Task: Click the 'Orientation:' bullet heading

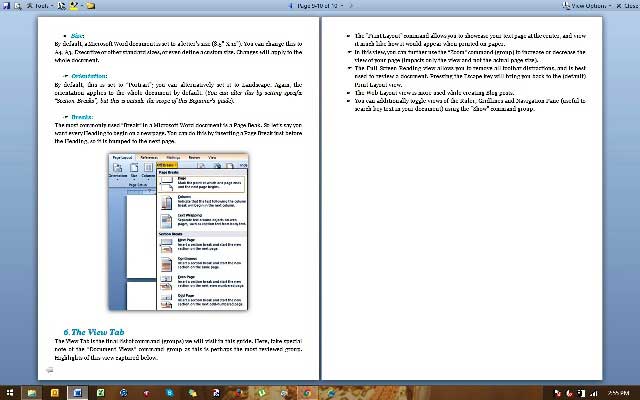Action: (x=89, y=76)
